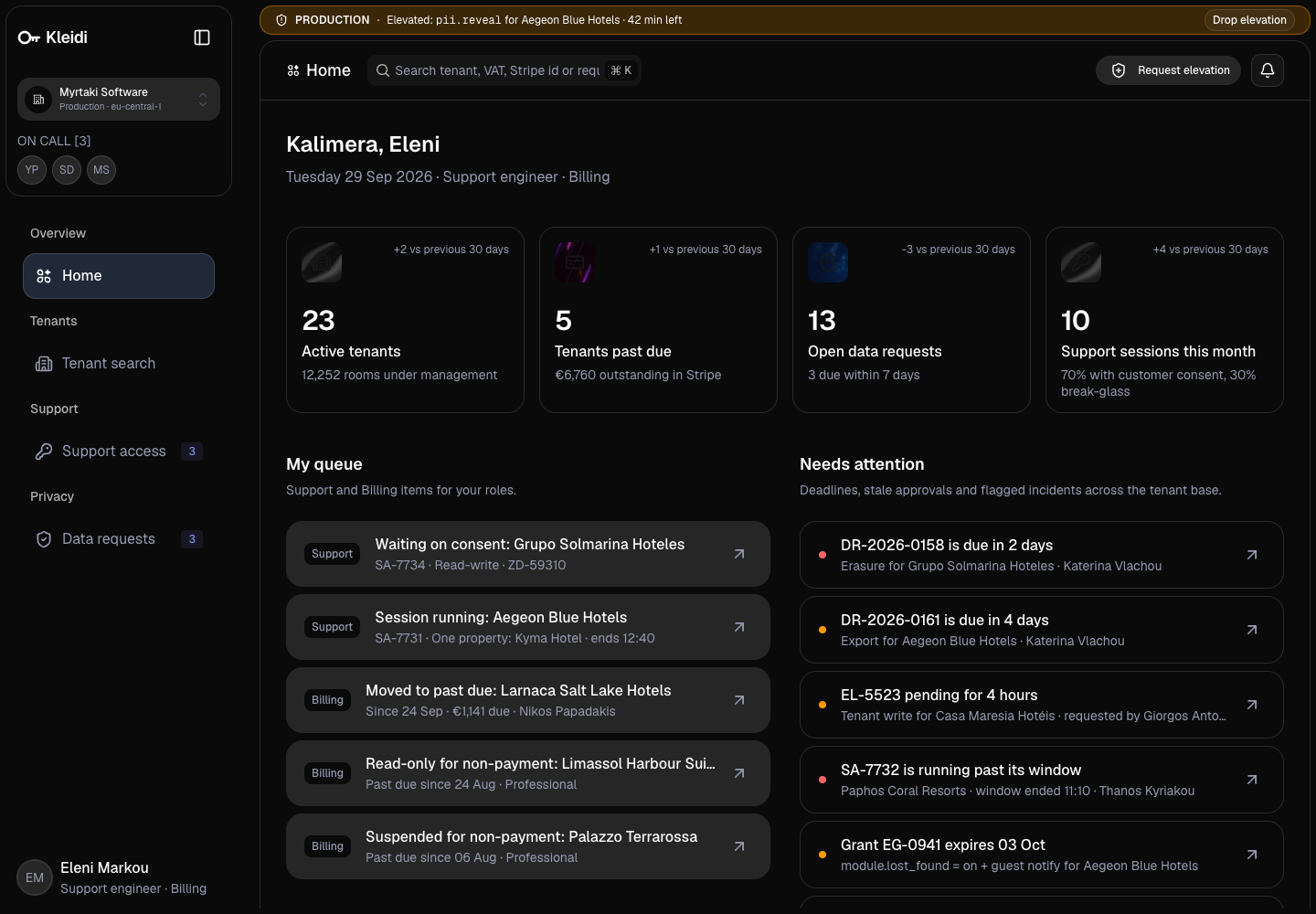Open the Tenants past due card

tap(658, 320)
